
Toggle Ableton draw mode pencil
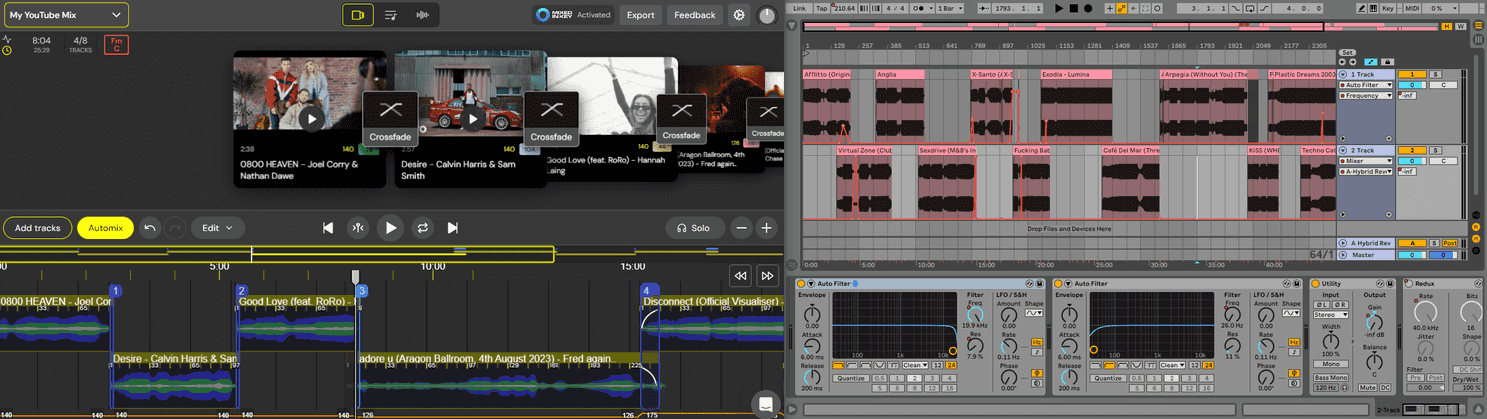point(1361,8)
